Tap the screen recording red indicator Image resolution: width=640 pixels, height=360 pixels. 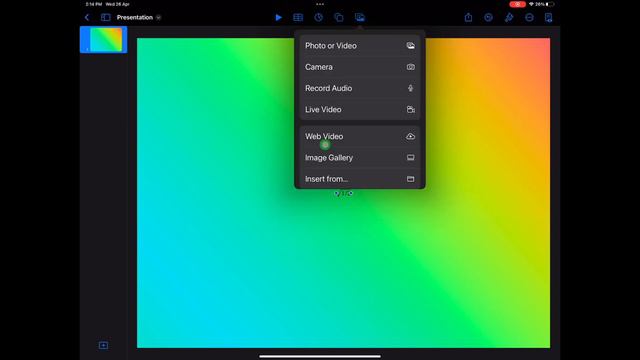coord(517,4)
